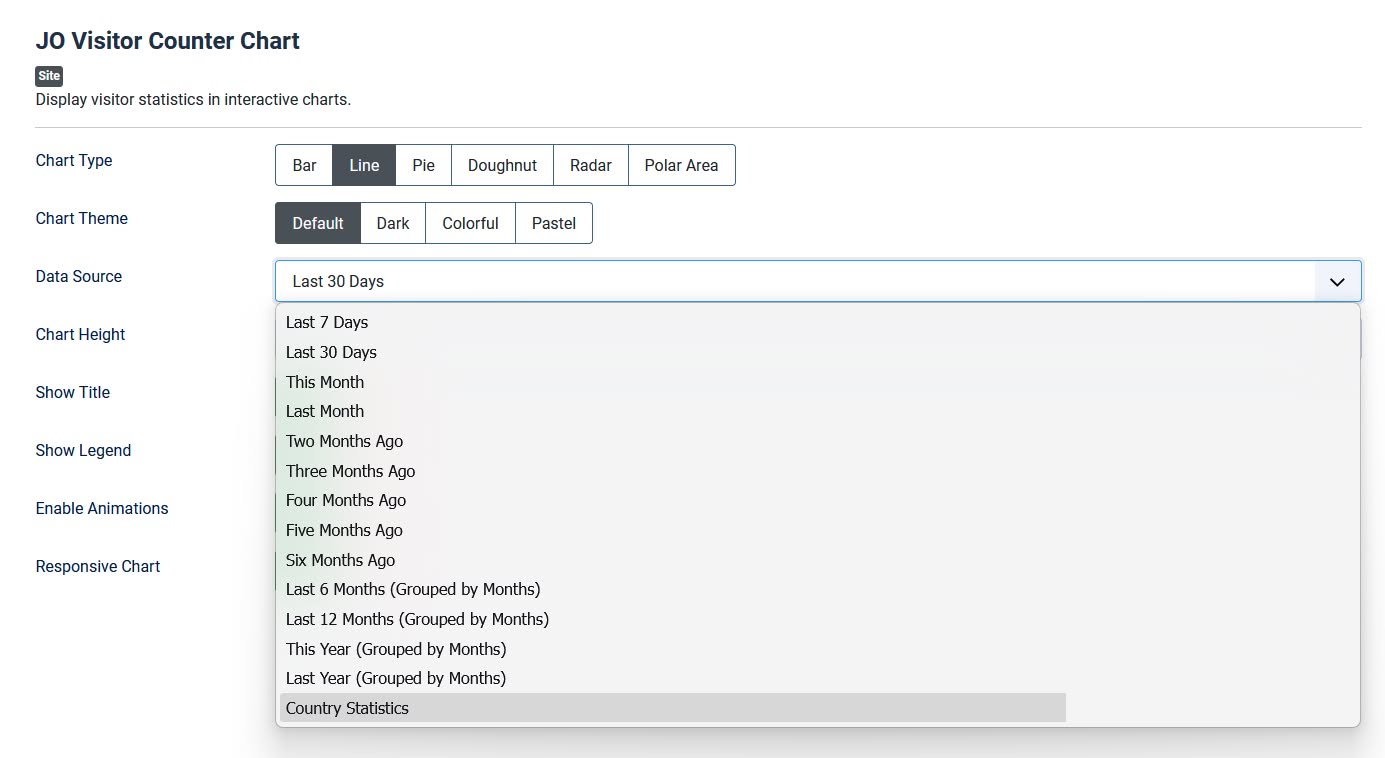Pick the Radar chart type
Viewport: 1385px width, 758px height.
pos(590,165)
